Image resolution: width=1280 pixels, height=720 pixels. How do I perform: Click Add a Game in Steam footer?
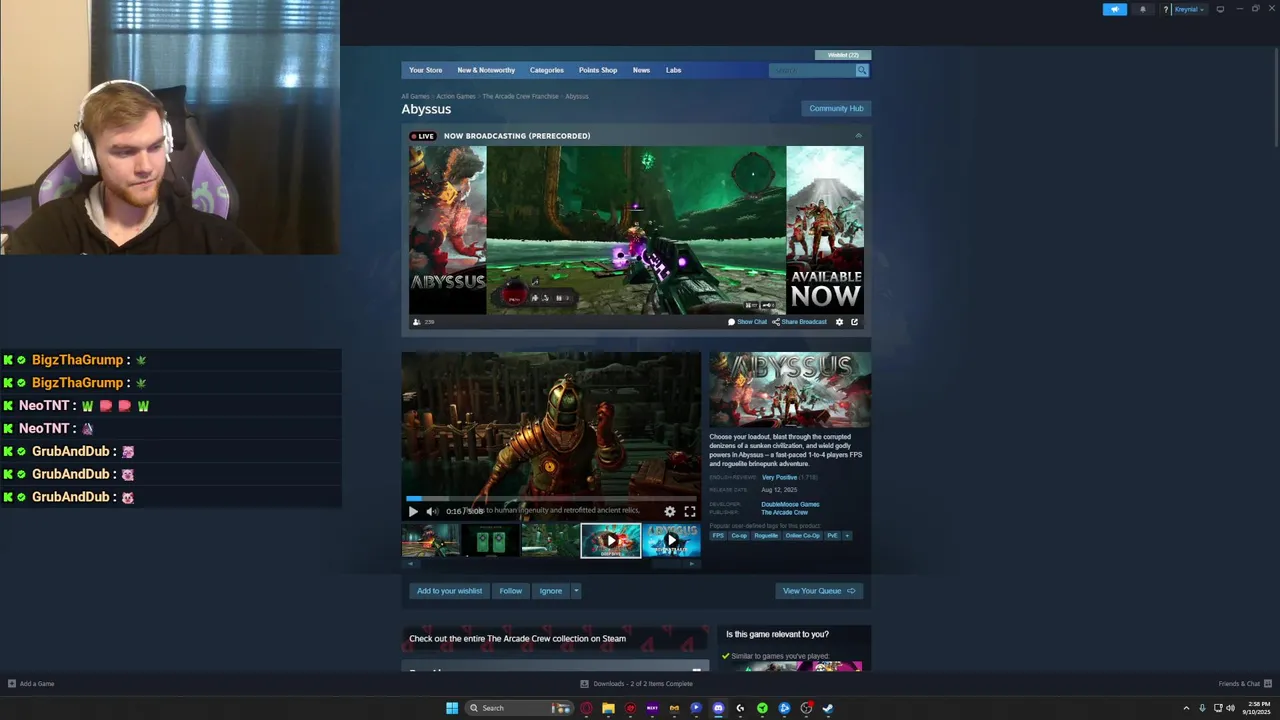click(x=31, y=684)
